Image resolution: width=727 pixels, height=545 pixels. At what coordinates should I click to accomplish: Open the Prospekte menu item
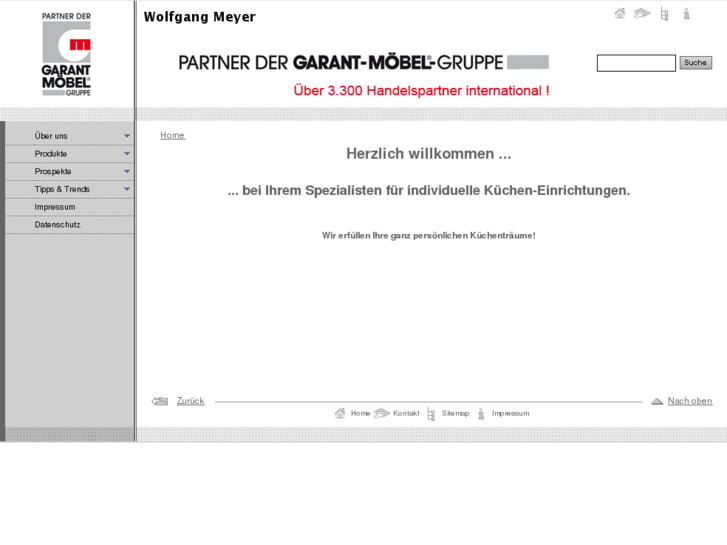tap(70, 171)
